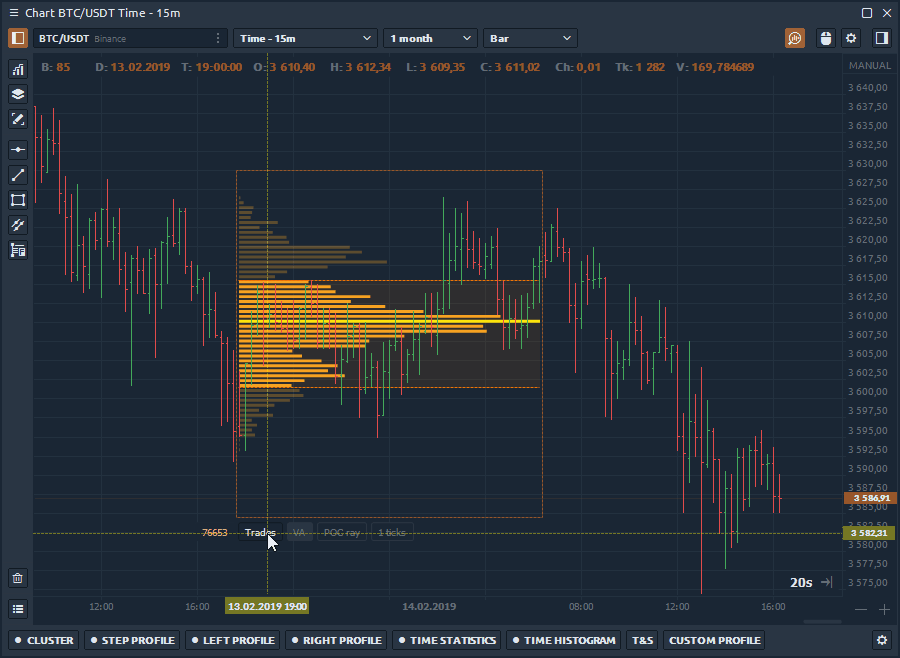This screenshot has width=900, height=658.
Task: Expand the Time - 15m timeframe dropdown
Action: 305,38
